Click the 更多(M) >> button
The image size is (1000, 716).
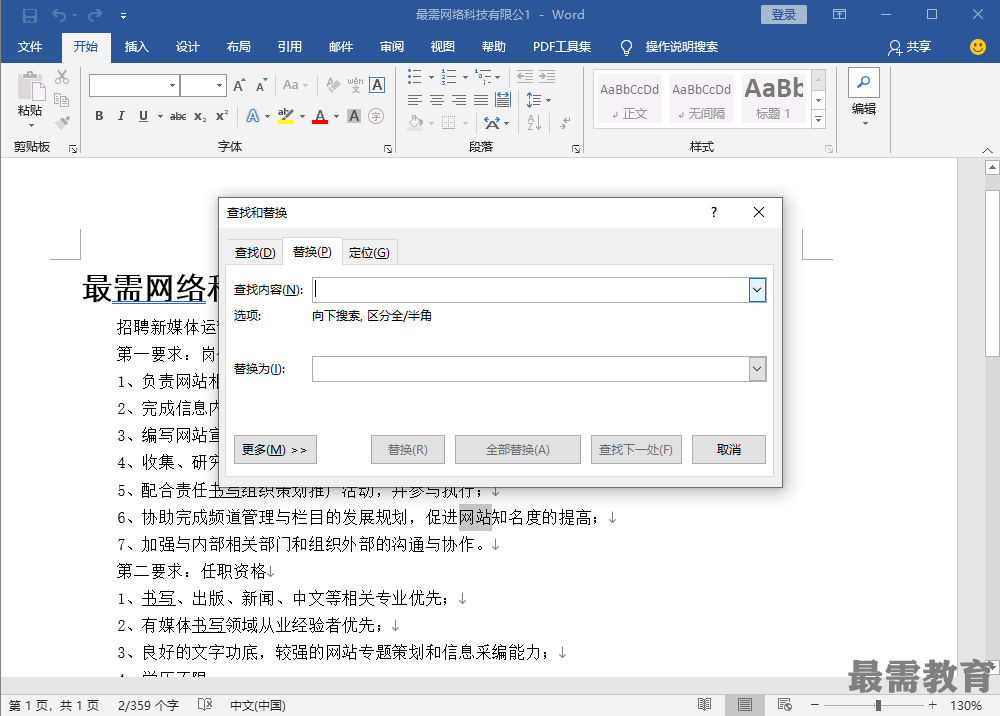tap(275, 449)
